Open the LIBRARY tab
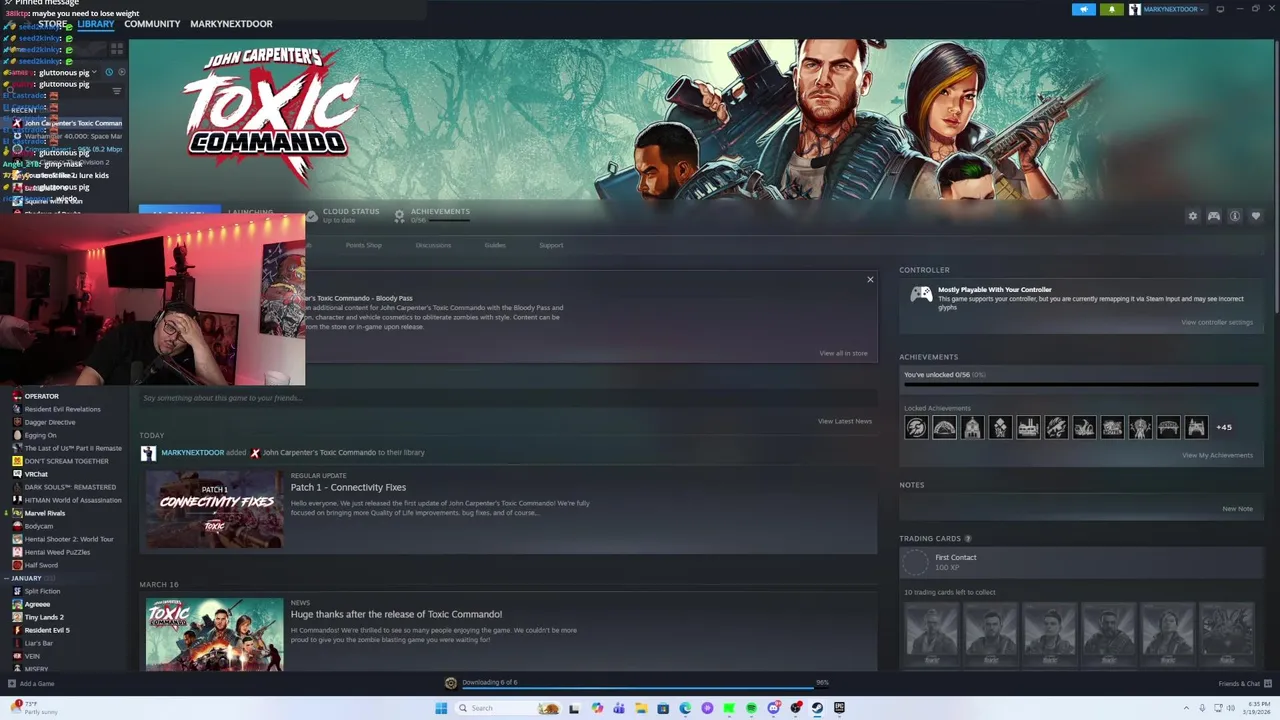The image size is (1280, 720). point(96,24)
